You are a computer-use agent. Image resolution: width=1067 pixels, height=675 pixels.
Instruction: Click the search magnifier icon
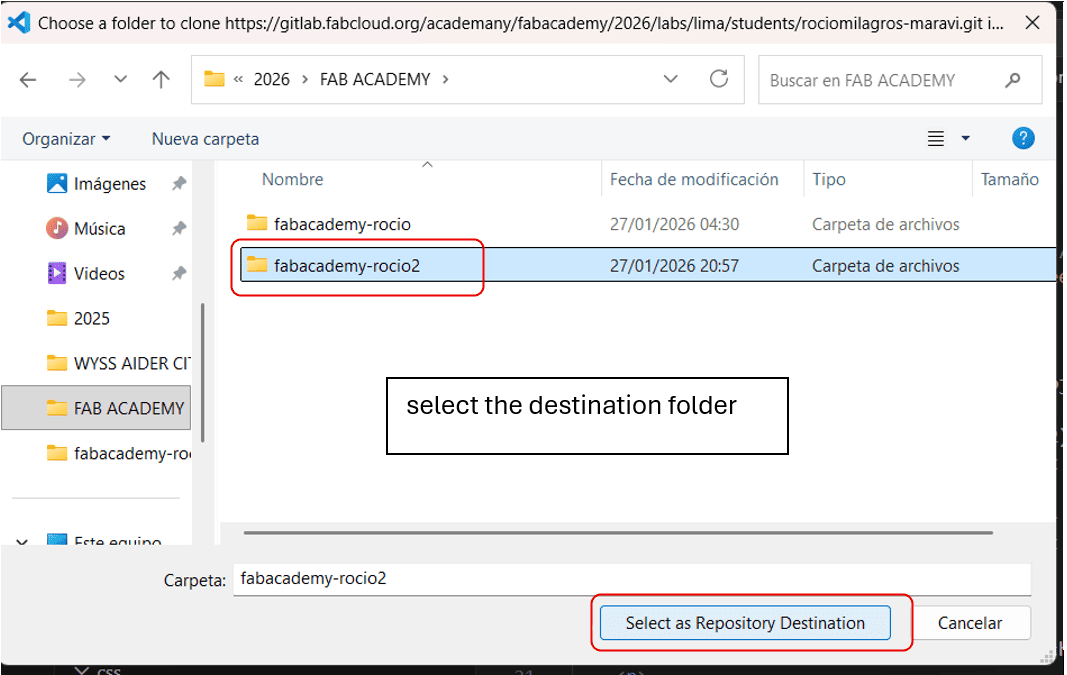1014,80
